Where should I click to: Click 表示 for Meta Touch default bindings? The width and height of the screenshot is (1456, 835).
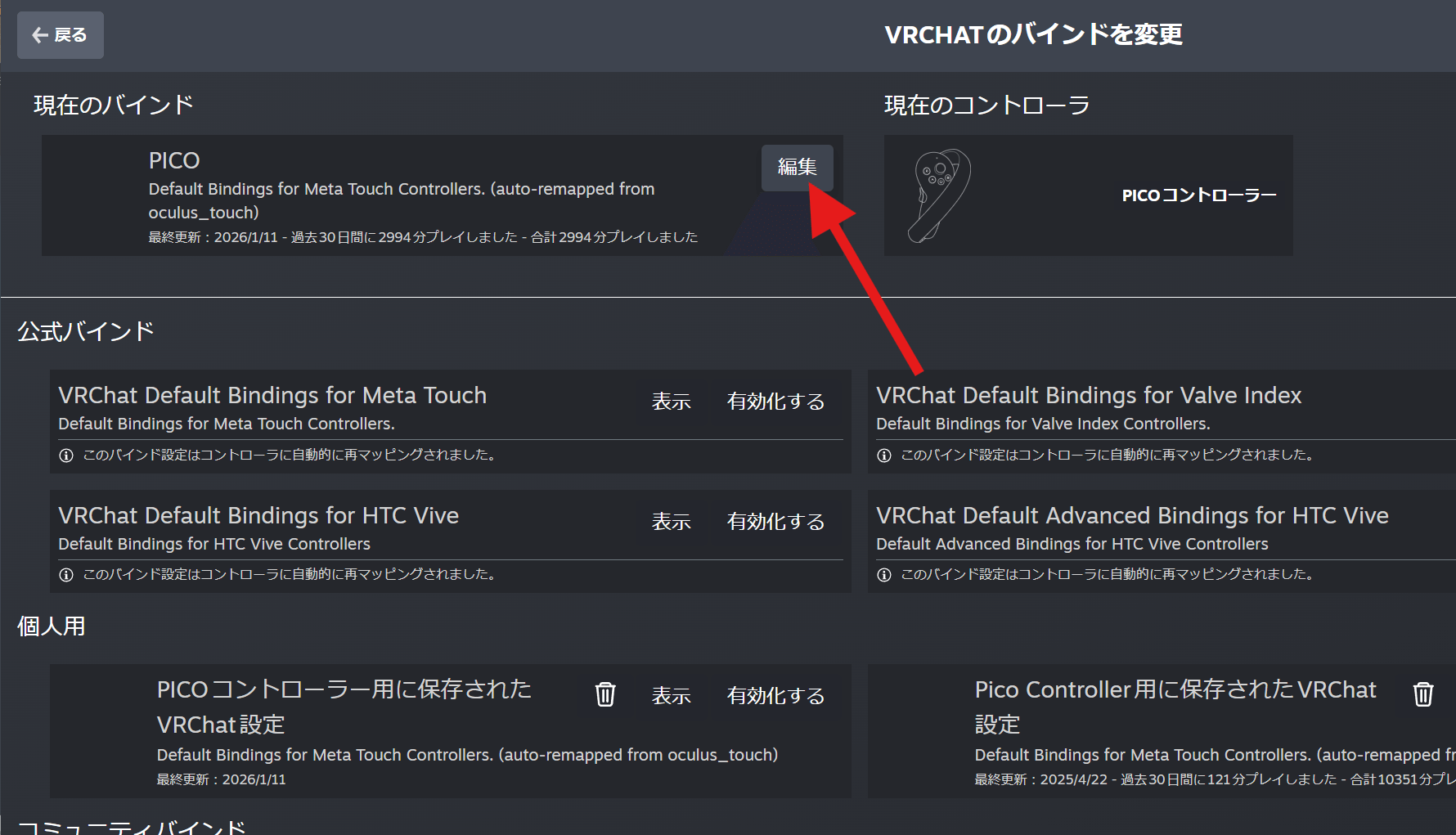[671, 402]
